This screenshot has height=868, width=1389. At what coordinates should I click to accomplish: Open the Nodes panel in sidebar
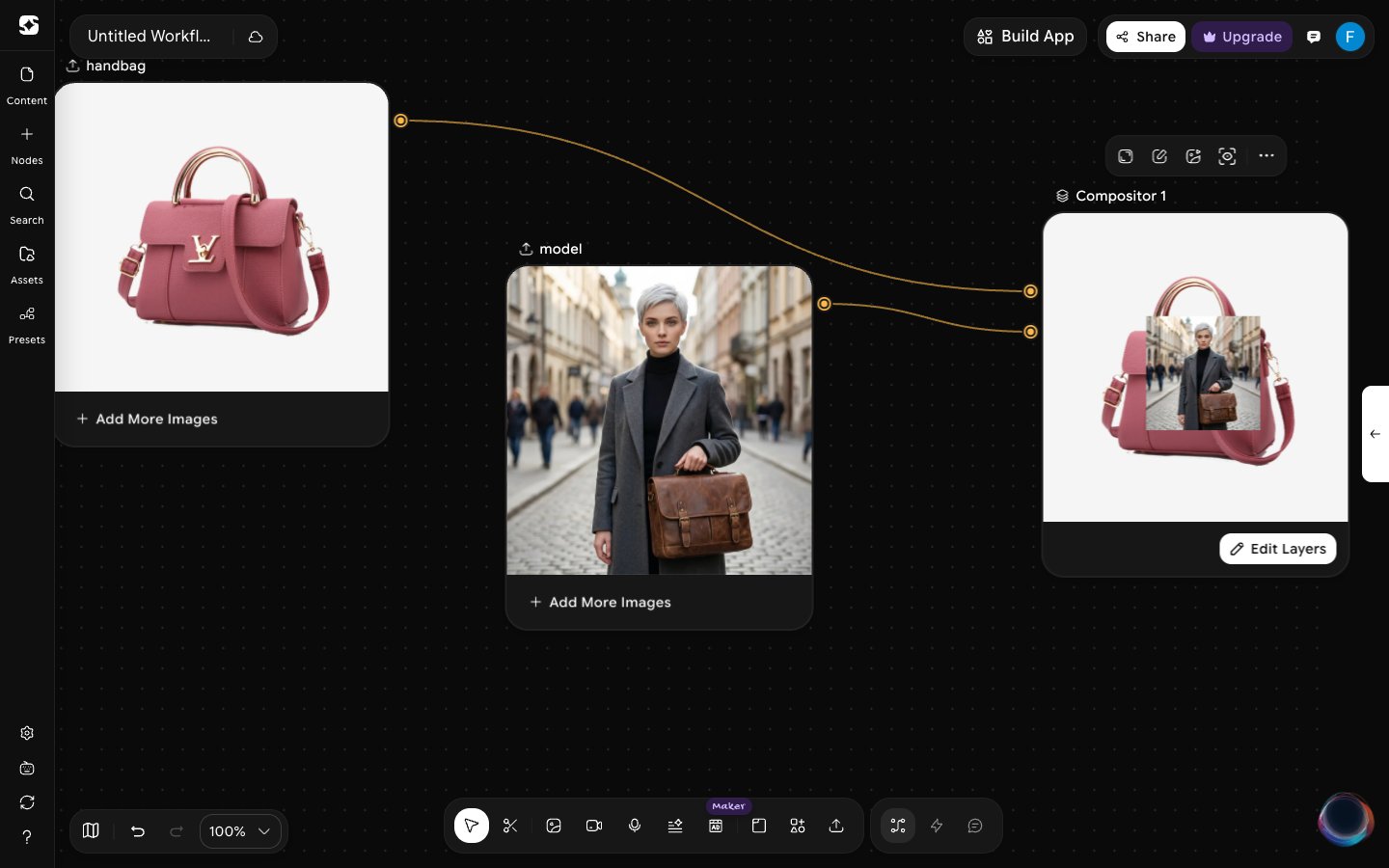point(27,146)
